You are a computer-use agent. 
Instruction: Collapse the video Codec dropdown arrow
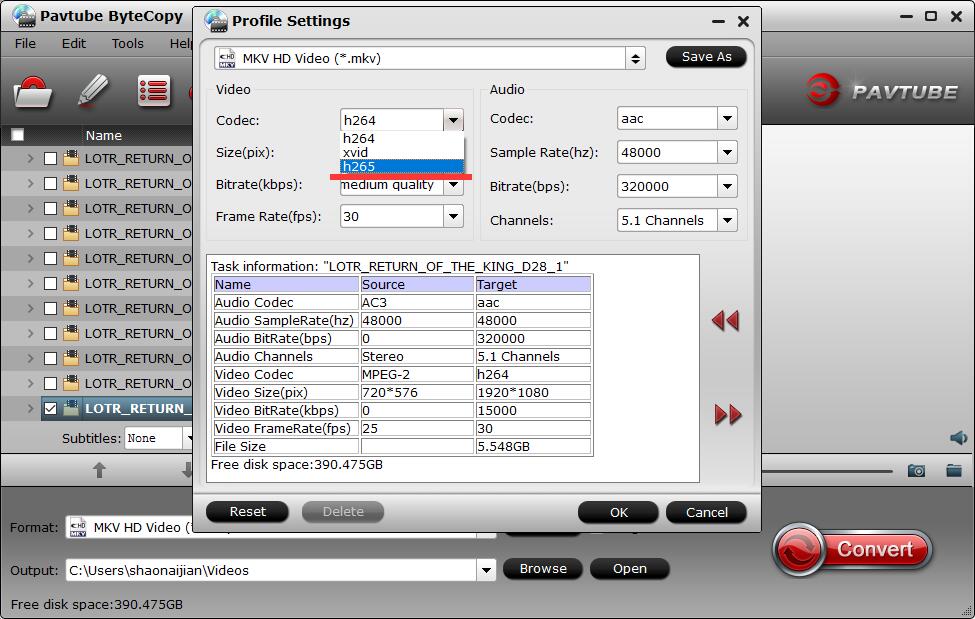point(453,119)
